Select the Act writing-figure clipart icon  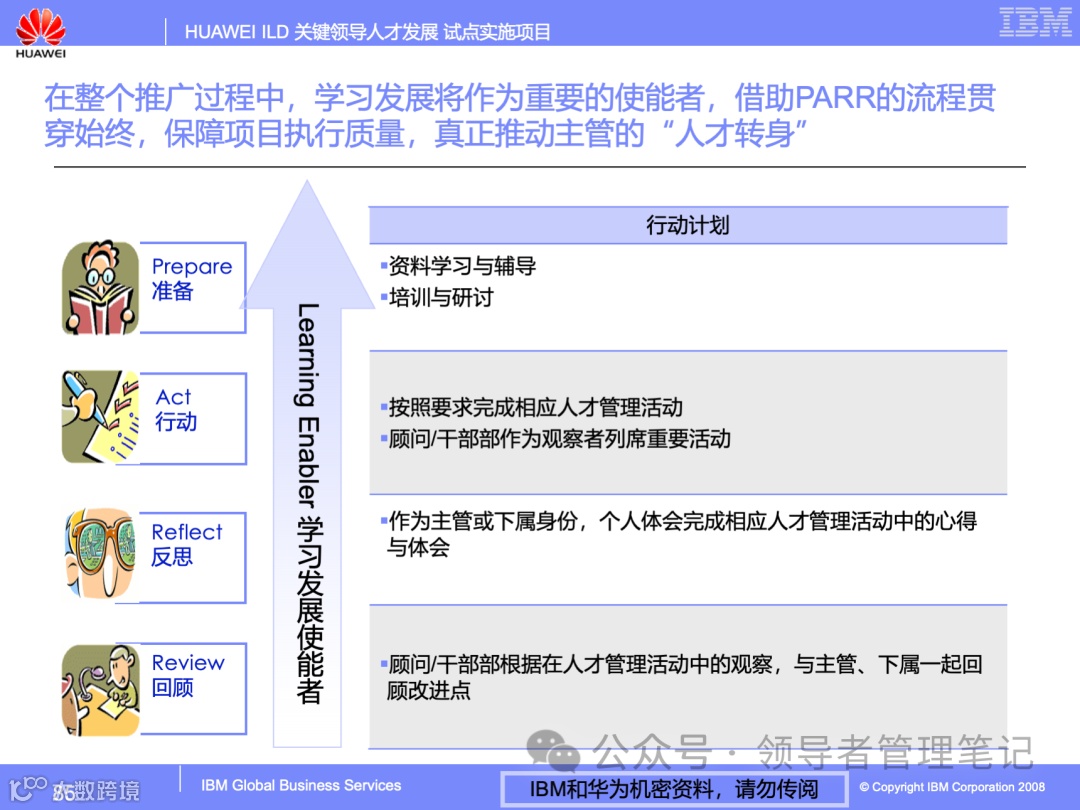point(99,416)
